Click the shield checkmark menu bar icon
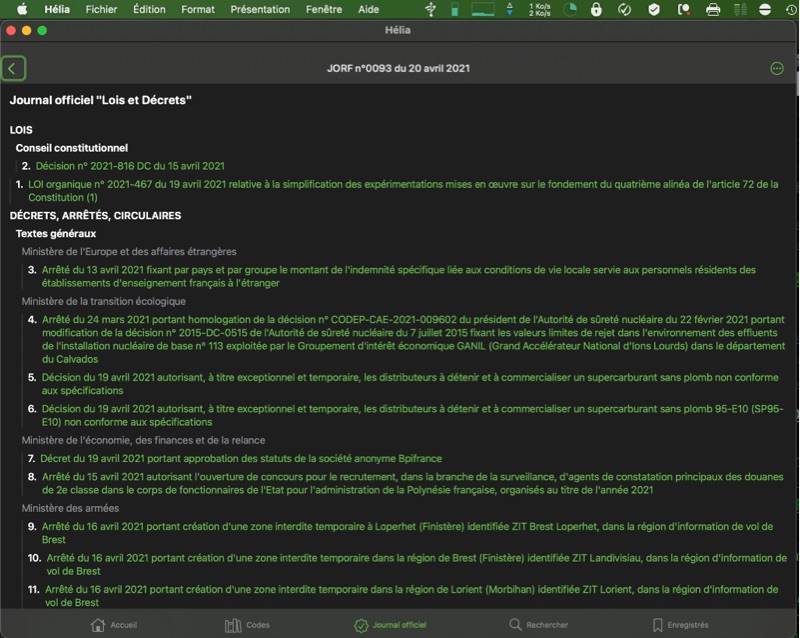Viewport: 800px width, 638px height. [654, 10]
